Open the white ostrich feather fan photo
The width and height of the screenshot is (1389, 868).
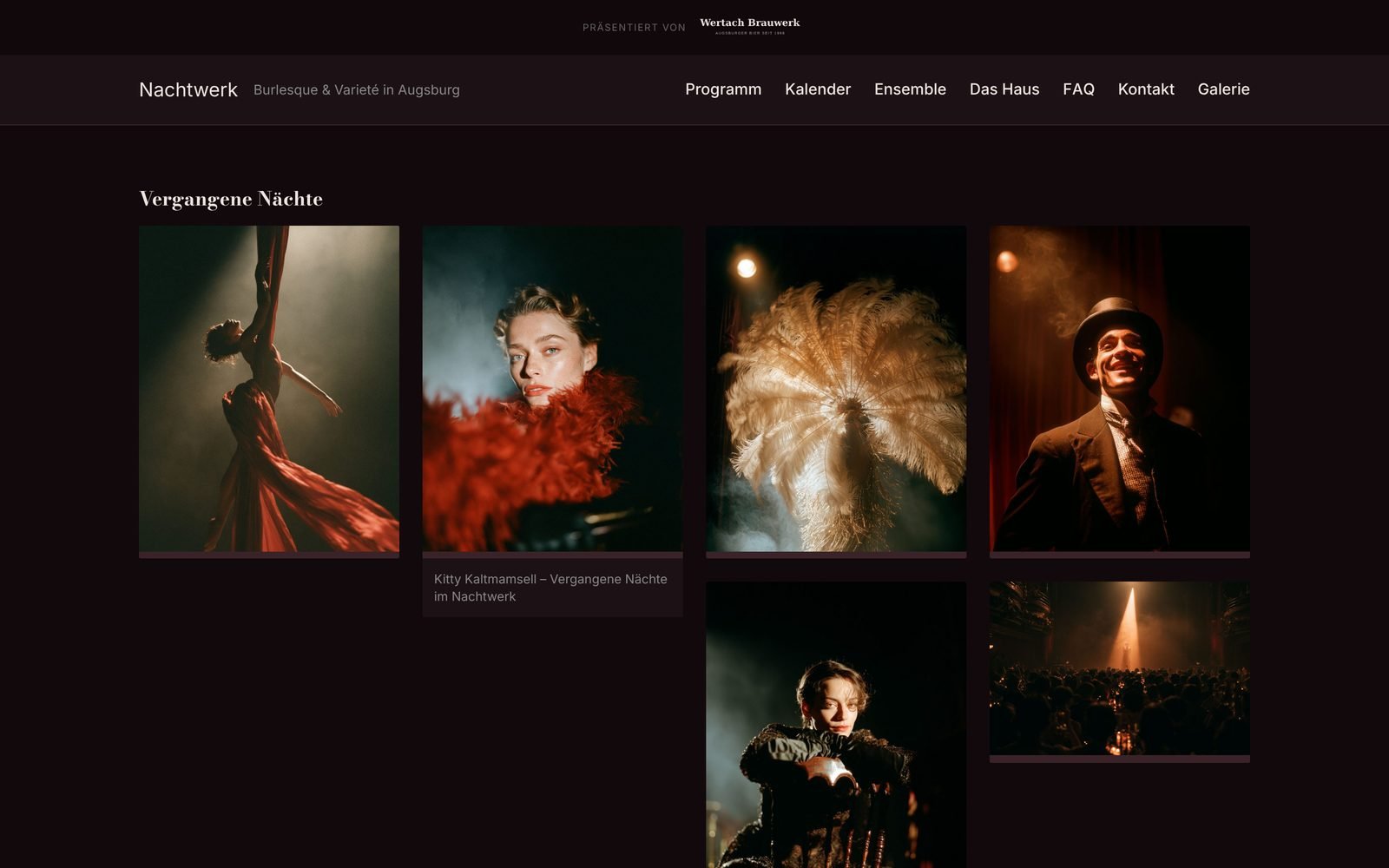pyautogui.click(x=836, y=389)
